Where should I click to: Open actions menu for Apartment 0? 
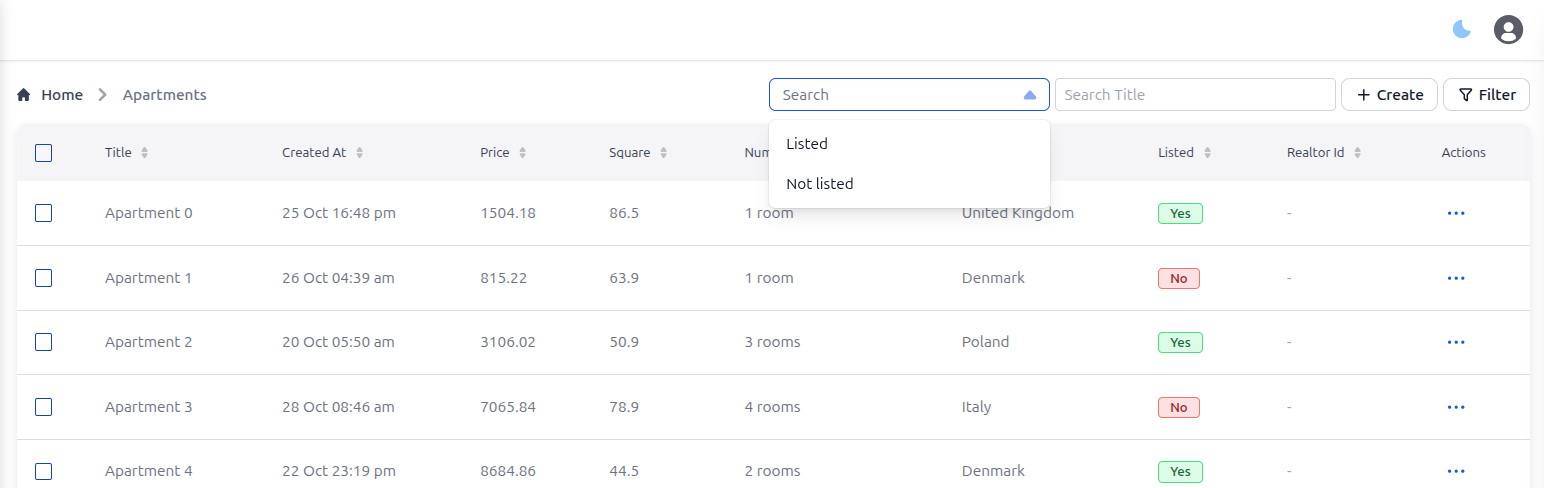(1456, 213)
